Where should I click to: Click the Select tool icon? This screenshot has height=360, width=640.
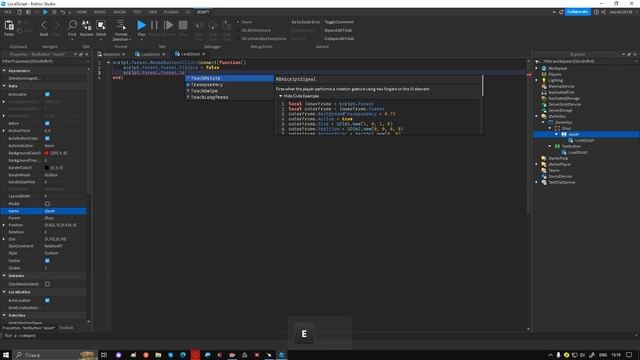pyautogui.click(x=101, y=25)
